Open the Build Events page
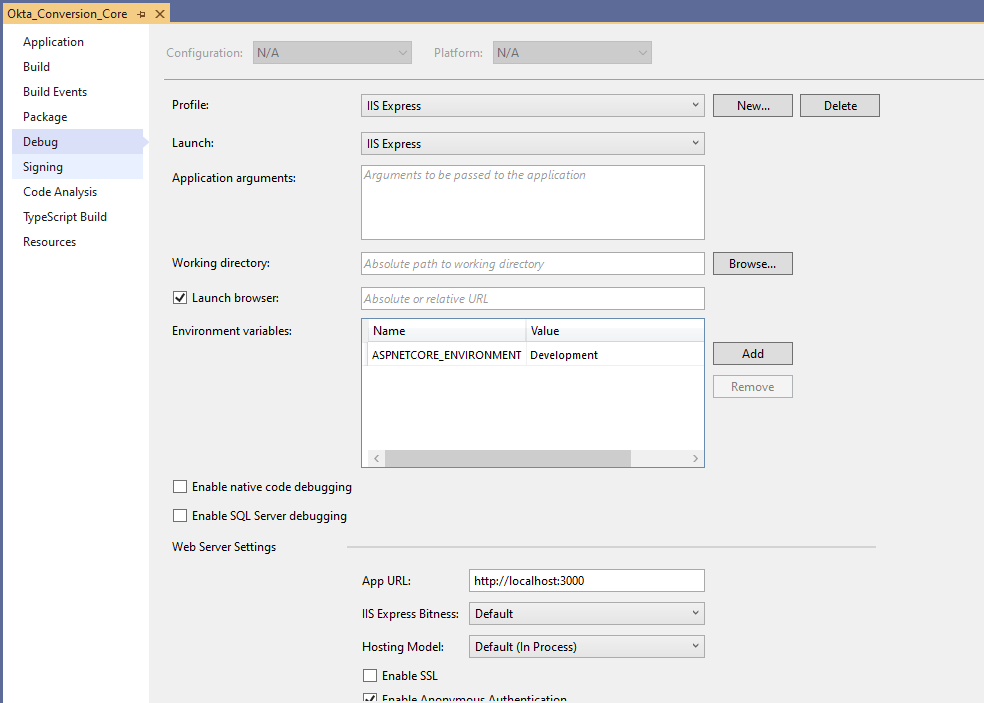The width and height of the screenshot is (984, 703). point(55,92)
